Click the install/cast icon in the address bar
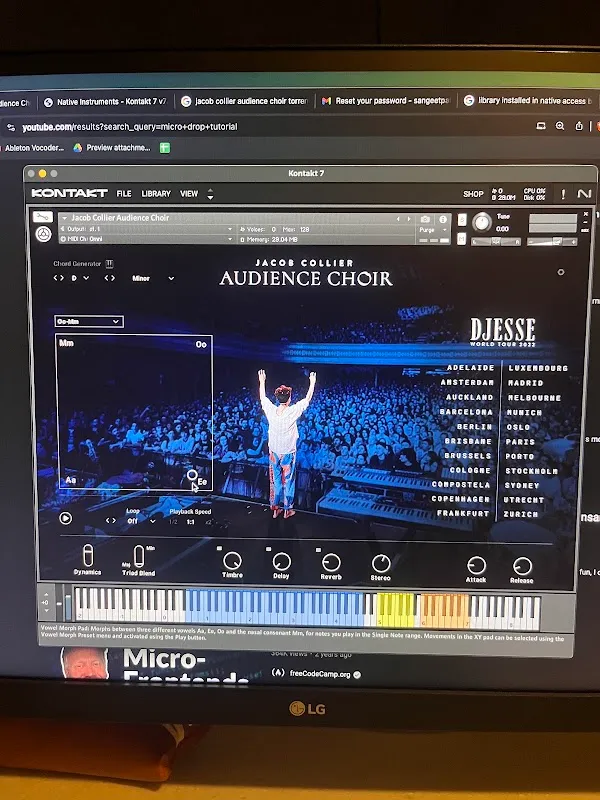Image resolution: width=600 pixels, height=800 pixels. coord(541,126)
